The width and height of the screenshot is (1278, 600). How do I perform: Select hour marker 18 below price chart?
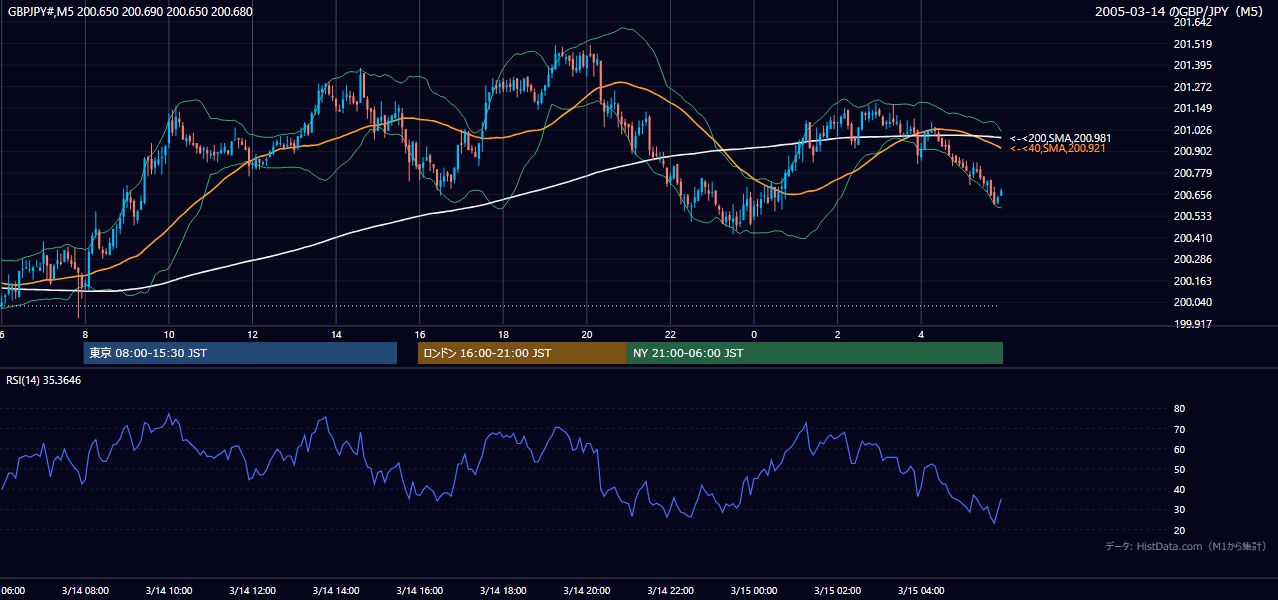(x=503, y=335)
